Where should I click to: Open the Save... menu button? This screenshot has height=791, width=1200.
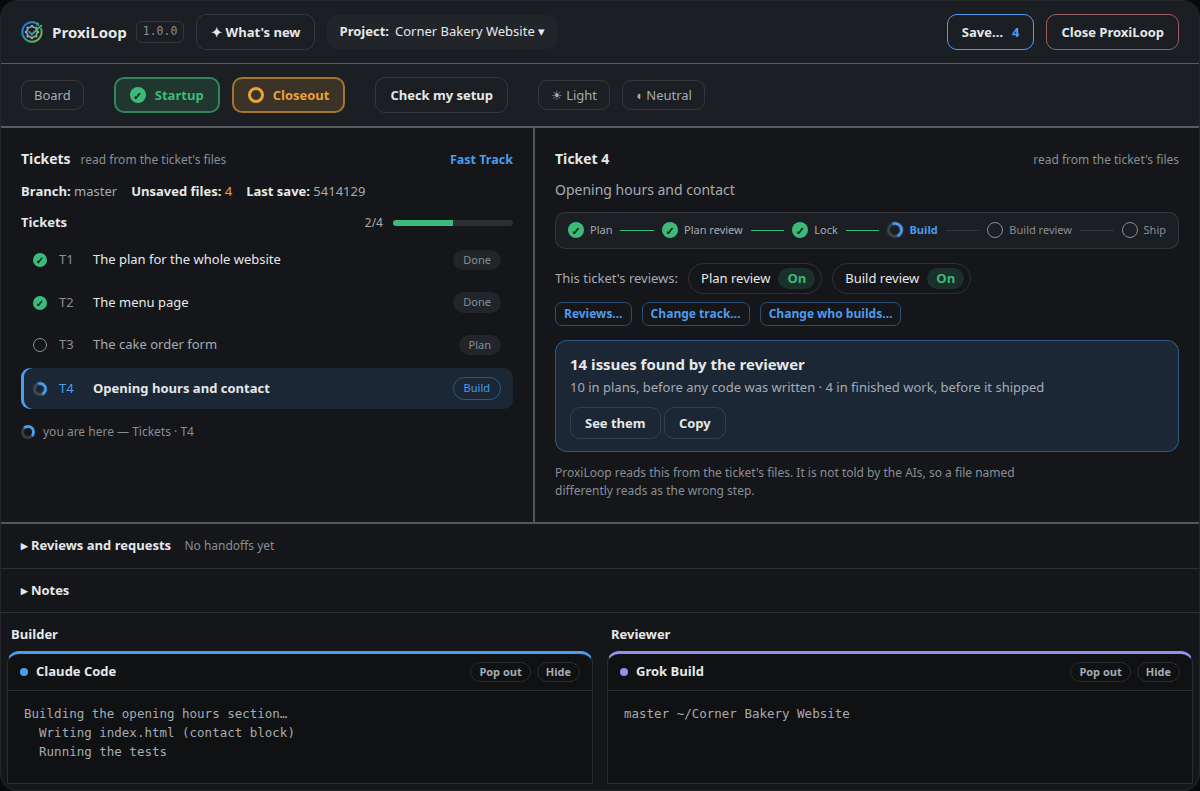990,32
